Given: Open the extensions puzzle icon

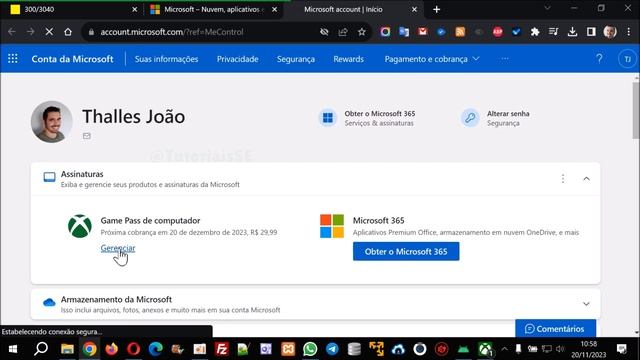Looking at the screenshot, I should click(x=535, y=32).
